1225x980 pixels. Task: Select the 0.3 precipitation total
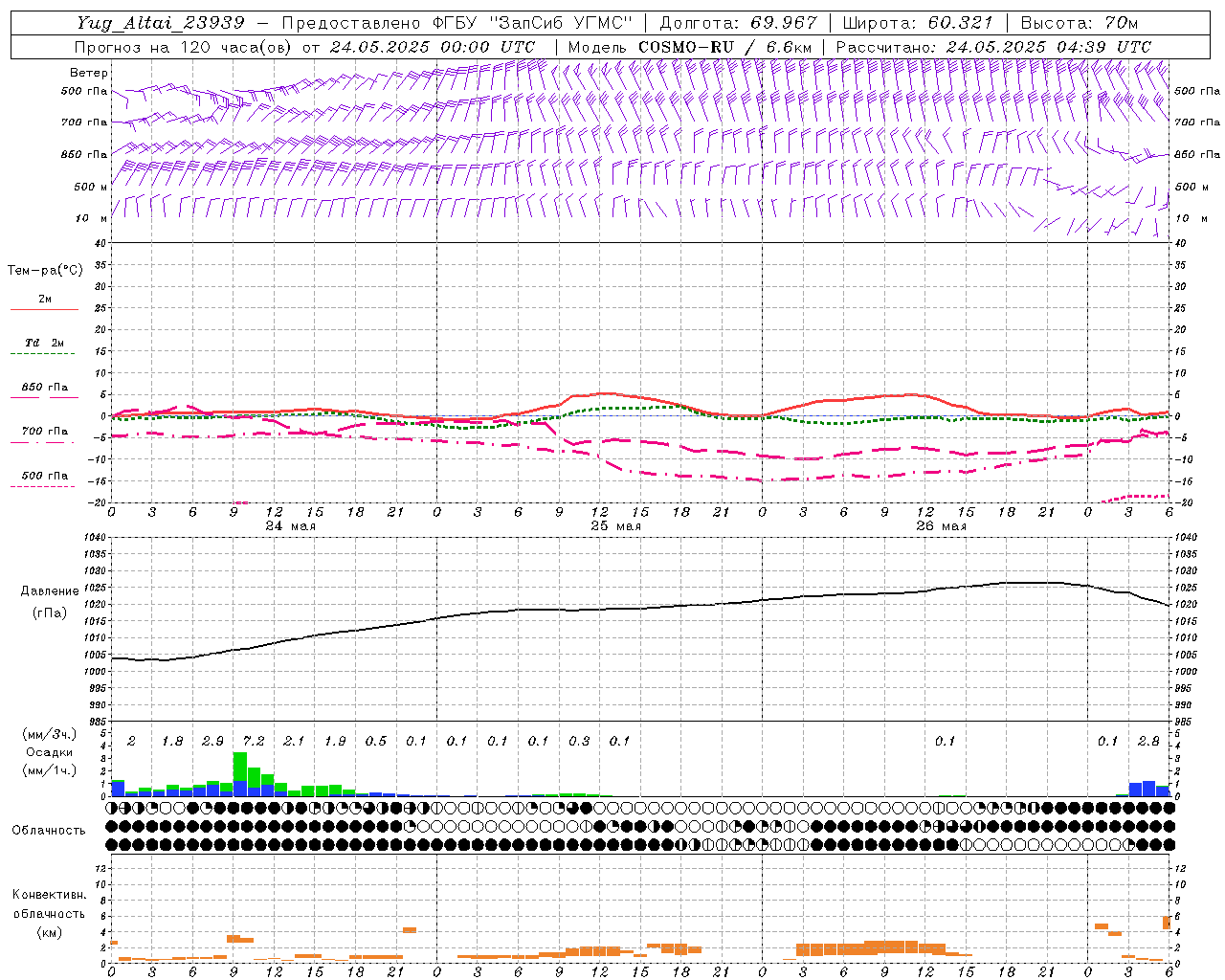tap(579, 742)
